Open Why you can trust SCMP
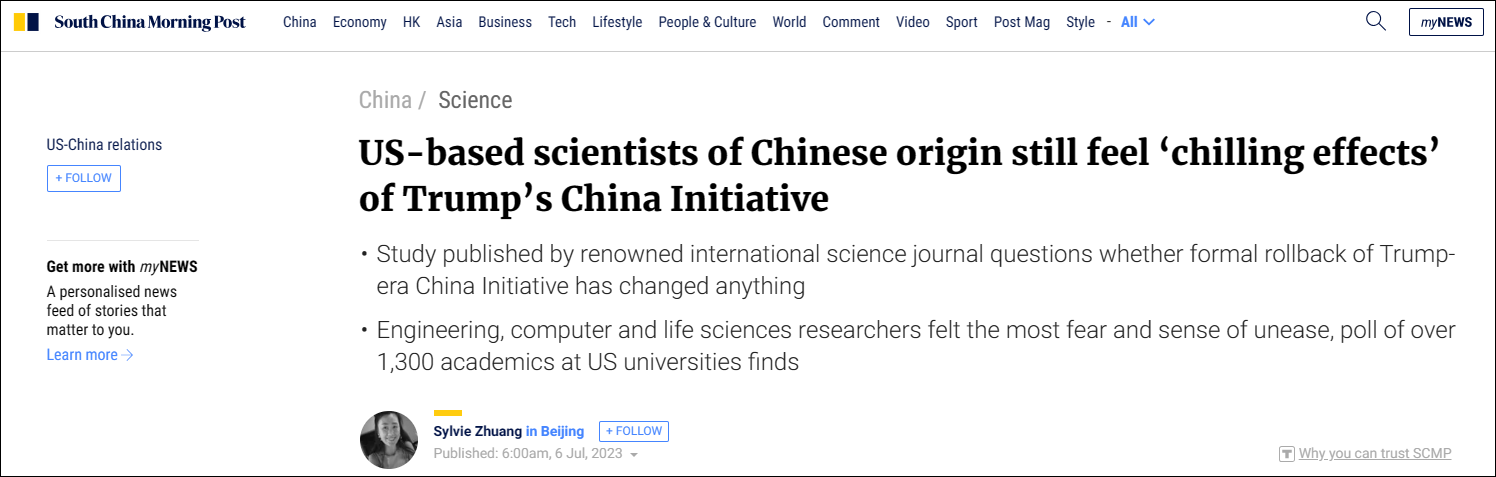This screenshot has height=477, width=1496. 1375,454
